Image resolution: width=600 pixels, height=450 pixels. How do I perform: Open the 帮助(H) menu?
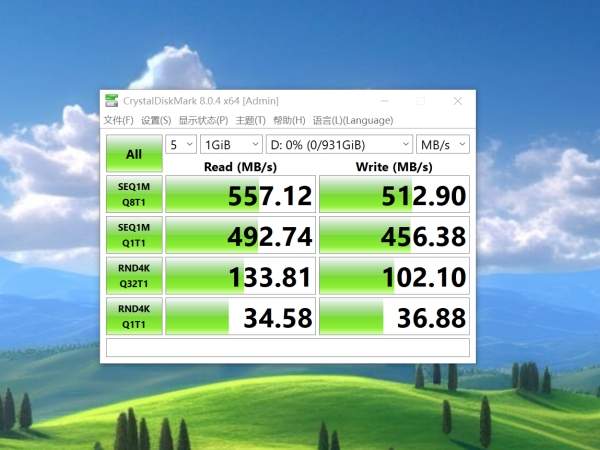[x=289, y=120]
